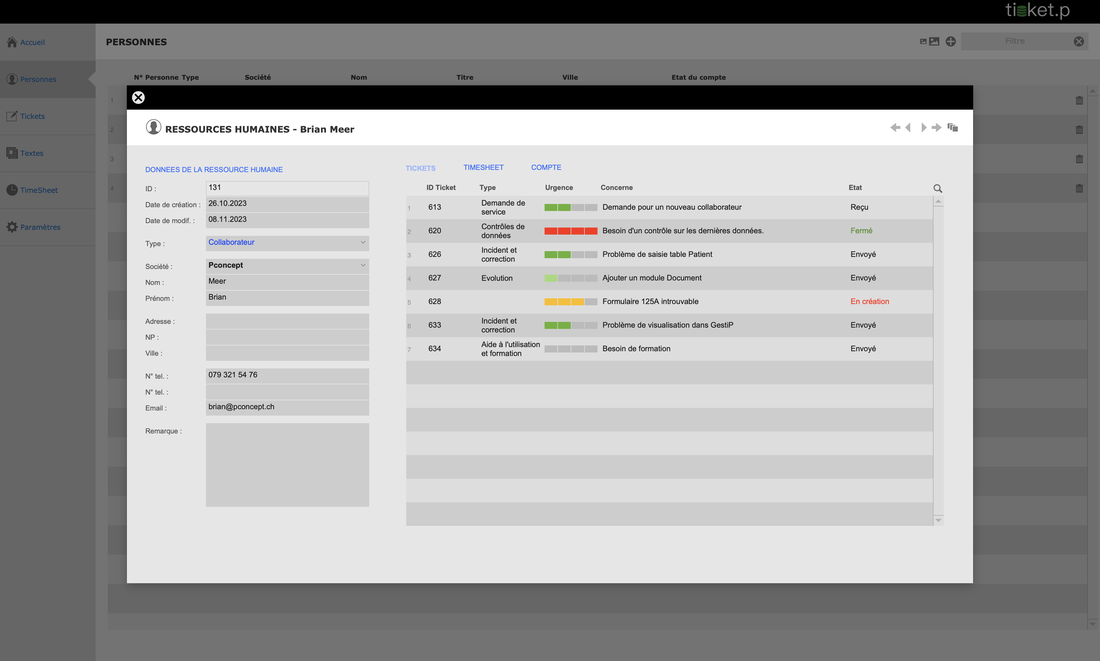1100x661 pixels.
Task: Expand the Société dropdown showing Pconcept
Action: coord(287,266)
